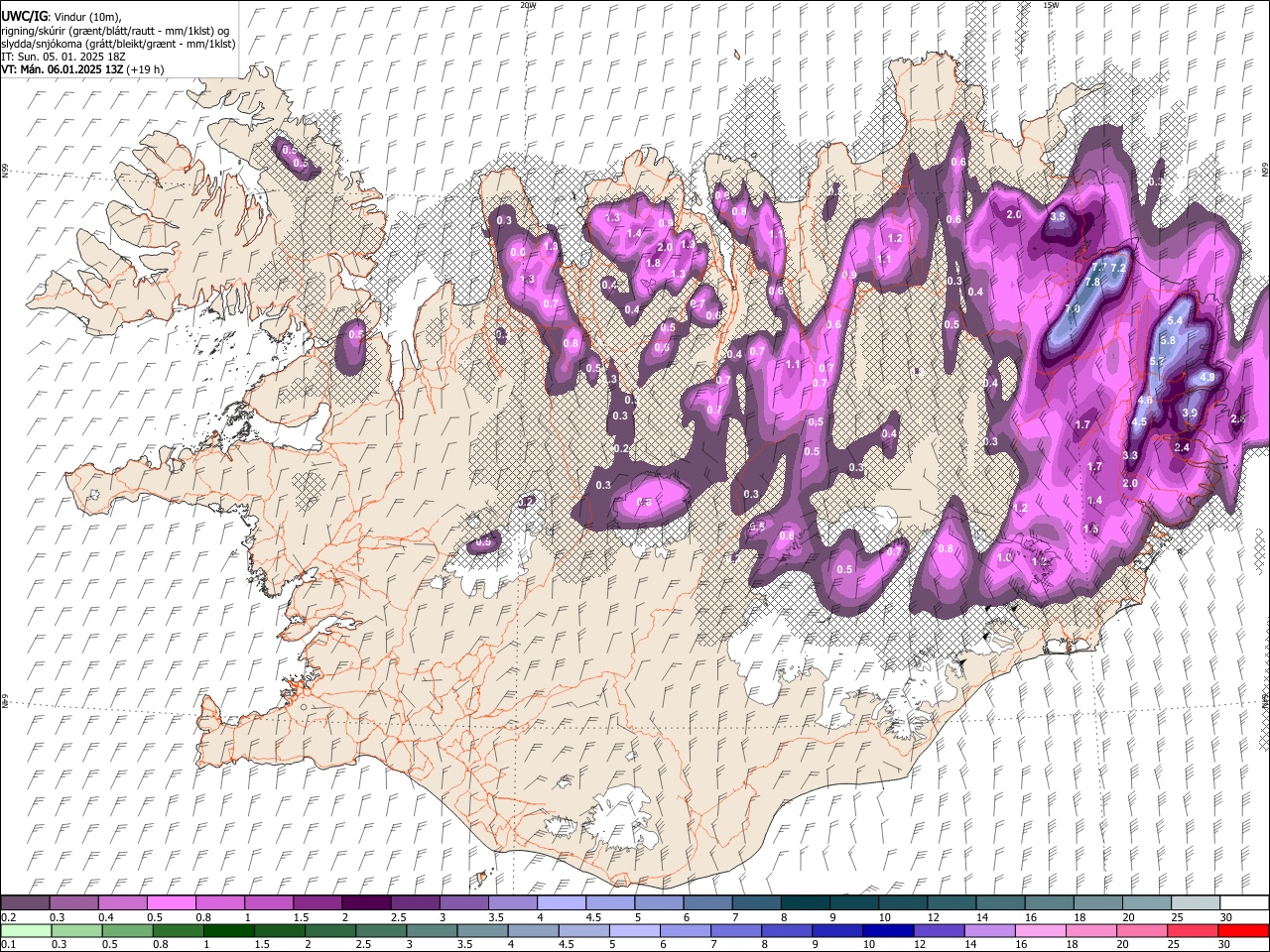This screenshot has width=1270, height=952.
Task: Click the initial time 'IT: Sun. 05. 01. 2025 18Z'
Action: (x=63, y=57)
